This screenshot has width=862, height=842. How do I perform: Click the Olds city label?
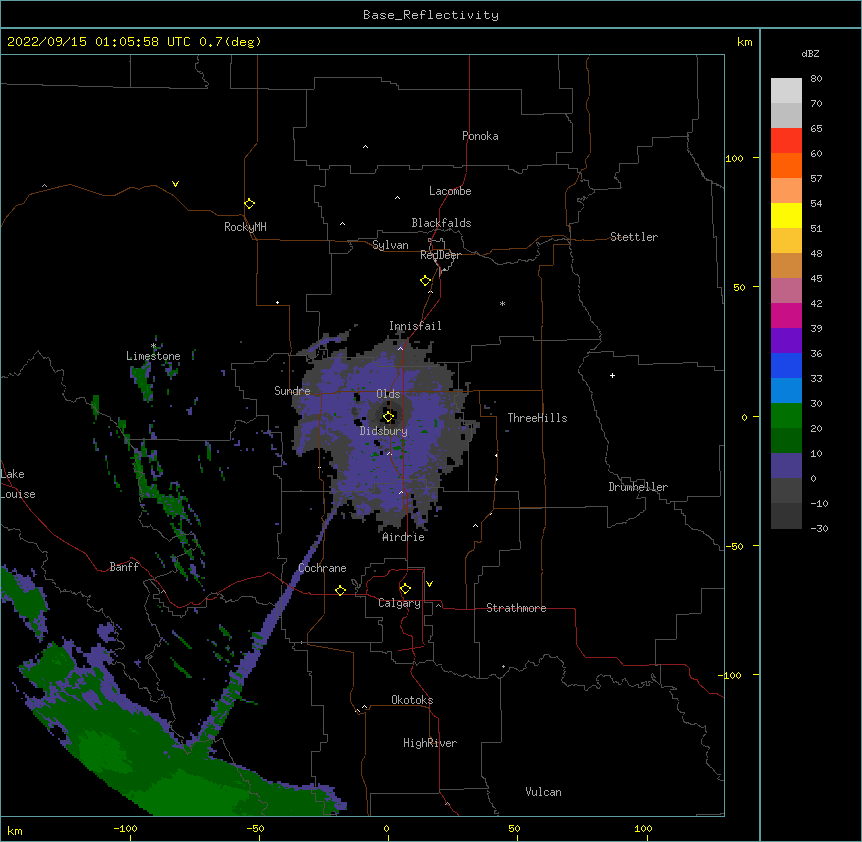[388, 394]
